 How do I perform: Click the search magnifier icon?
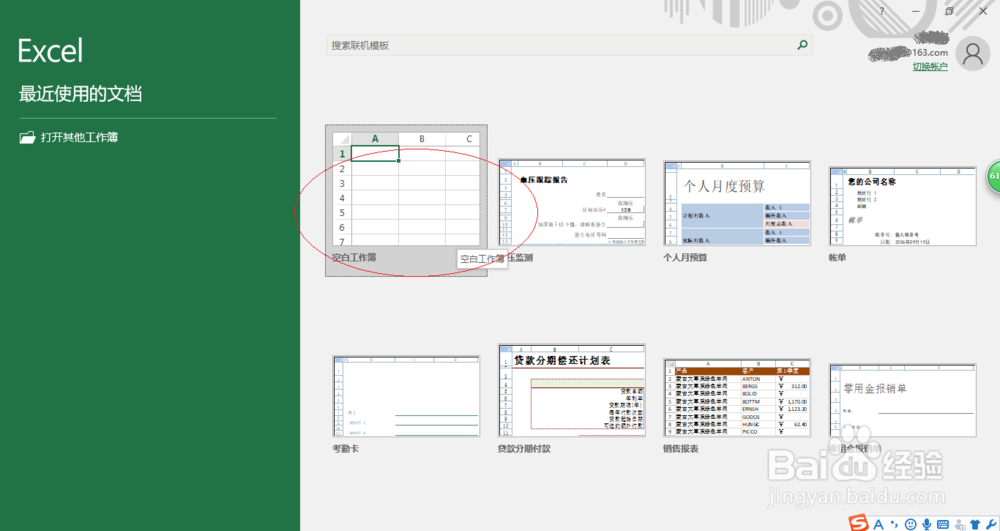tap(802, 45)
